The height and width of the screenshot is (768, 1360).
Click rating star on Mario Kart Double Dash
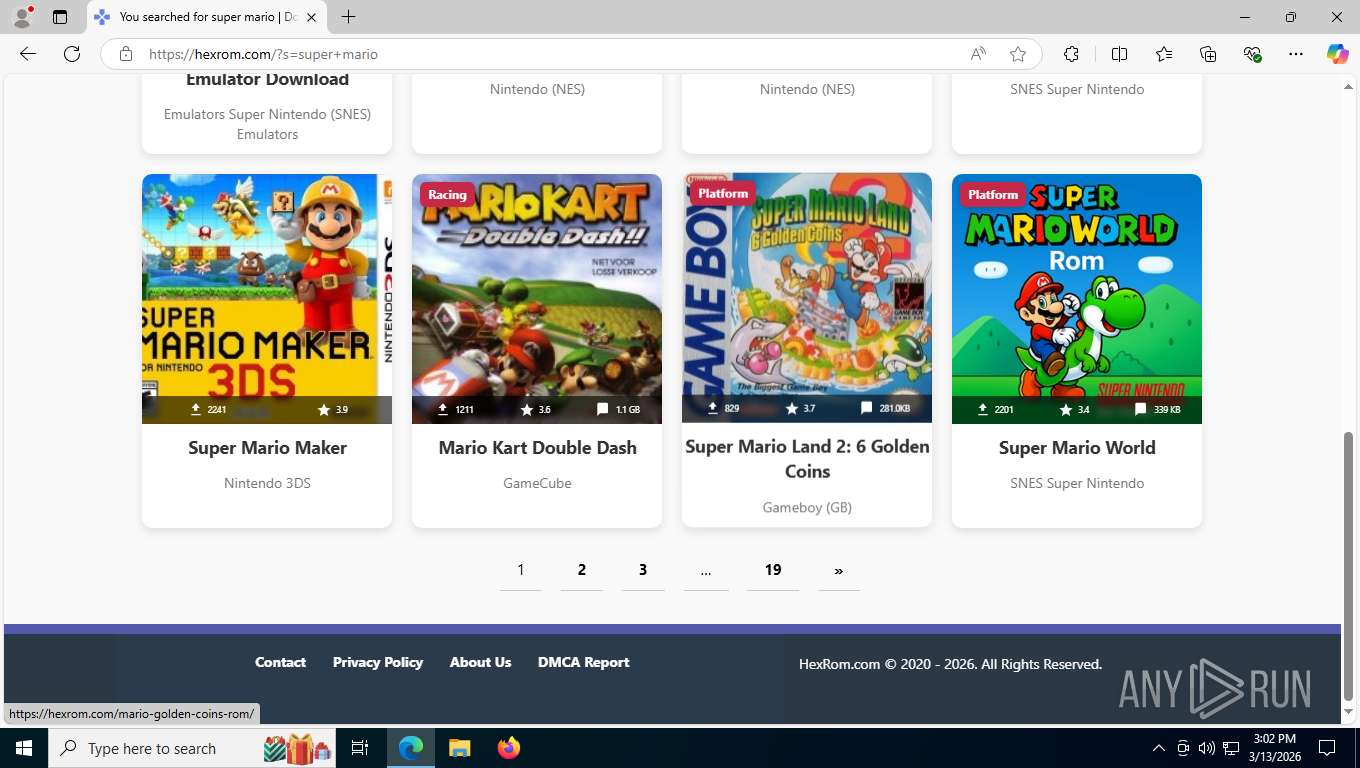click(527, 410)
